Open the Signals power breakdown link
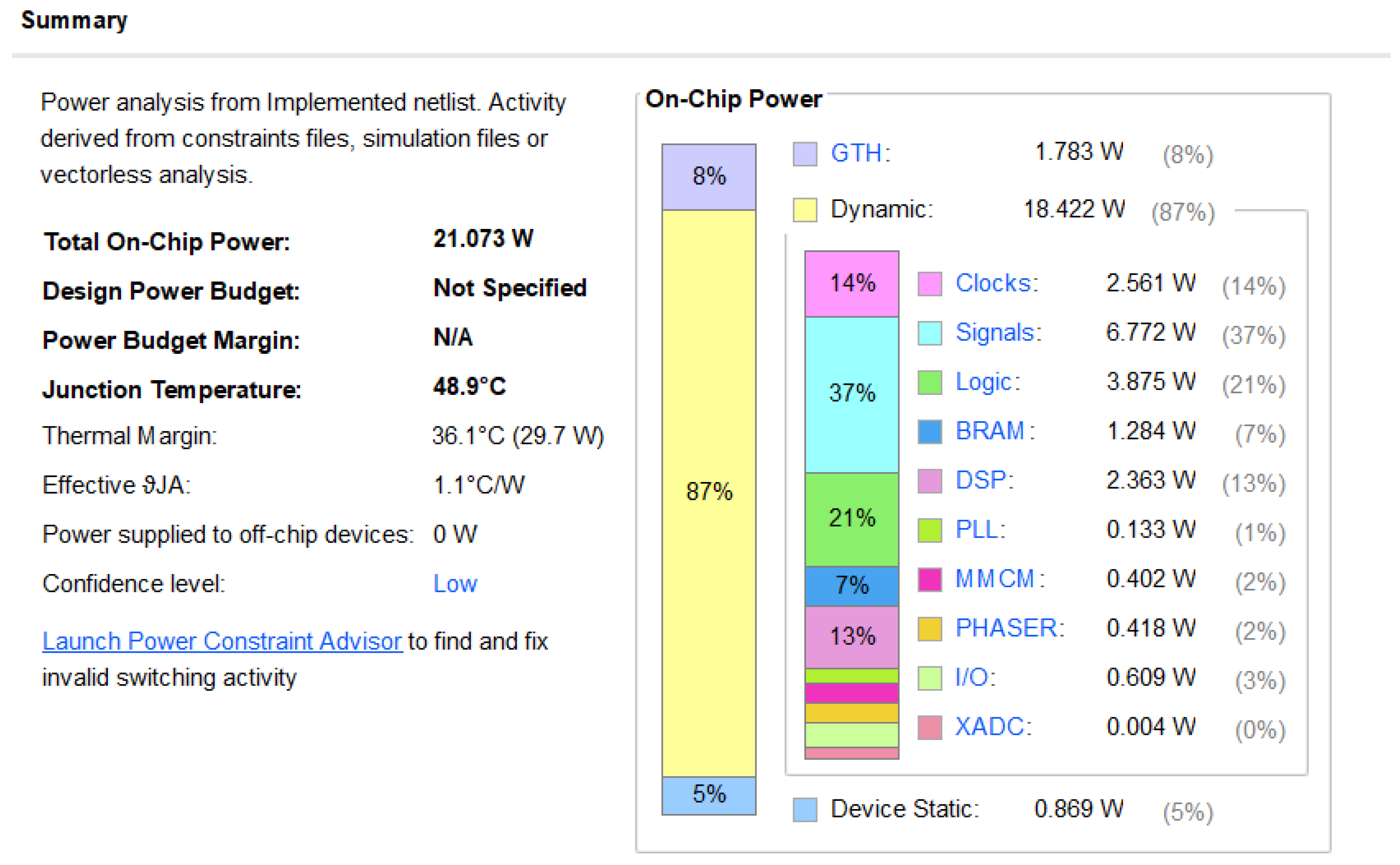 pyautogui.click(x=995, y=332)
